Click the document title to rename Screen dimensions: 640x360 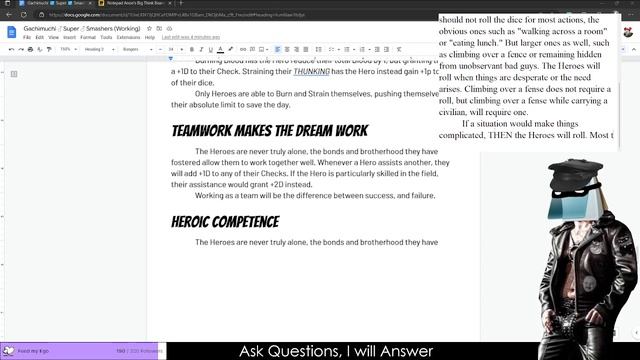pyautogui.click(x=82, y=29)
